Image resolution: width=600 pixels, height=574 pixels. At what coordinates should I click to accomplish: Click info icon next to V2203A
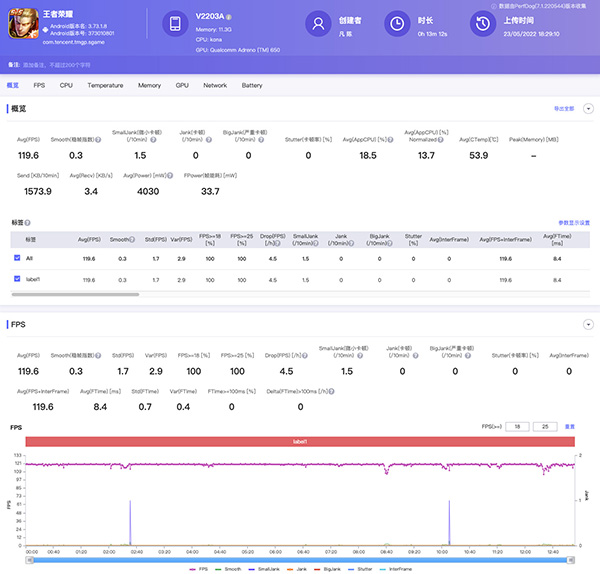point(229,17)
